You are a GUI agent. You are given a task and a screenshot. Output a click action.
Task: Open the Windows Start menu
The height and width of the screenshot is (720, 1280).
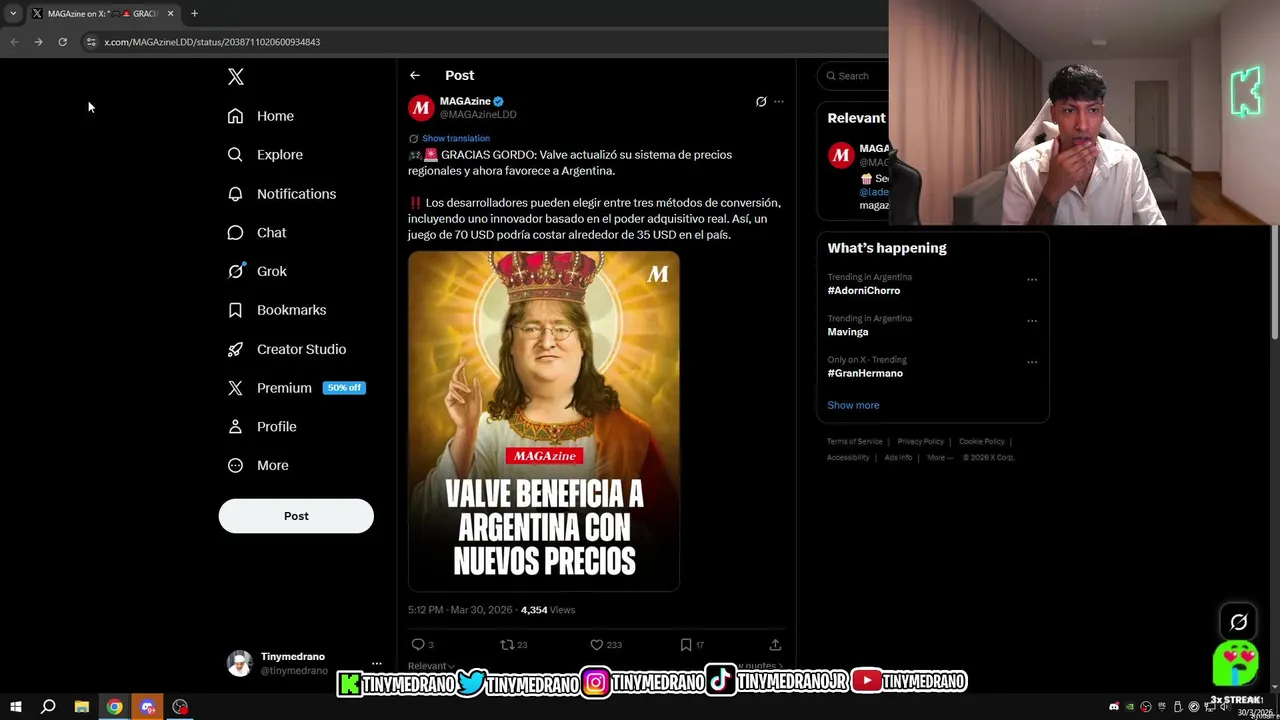pyautogui.click(x=15, y=707)
